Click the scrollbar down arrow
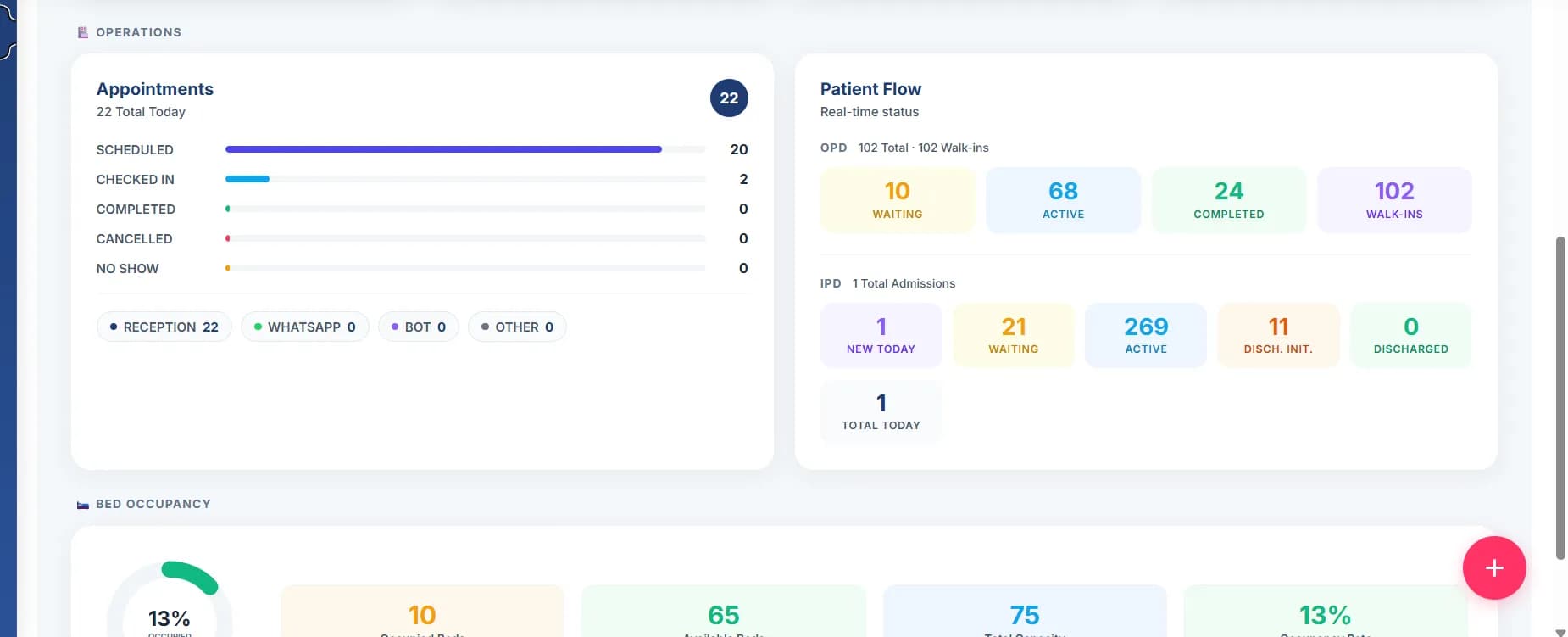The image size is (1568, 637). [1560, 632]
